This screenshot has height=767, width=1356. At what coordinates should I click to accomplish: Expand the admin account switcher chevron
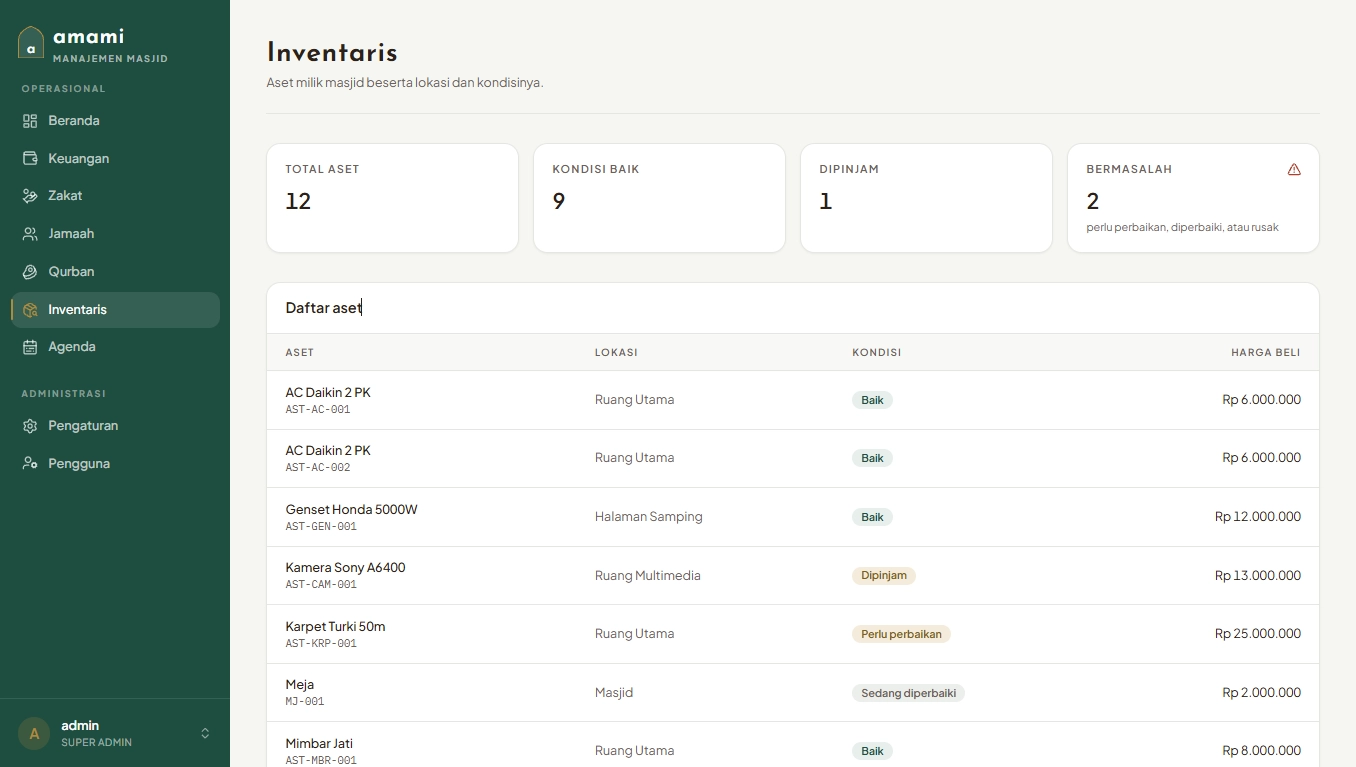[x=205, y=733]
